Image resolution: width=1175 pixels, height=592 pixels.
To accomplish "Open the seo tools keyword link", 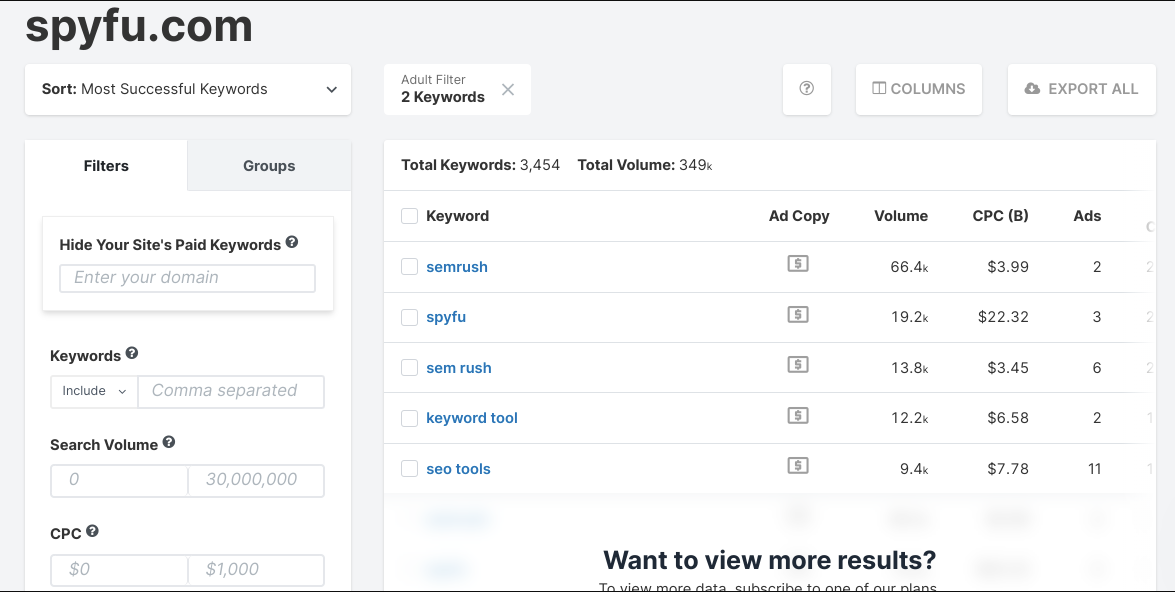I will (x=459, y=469).
